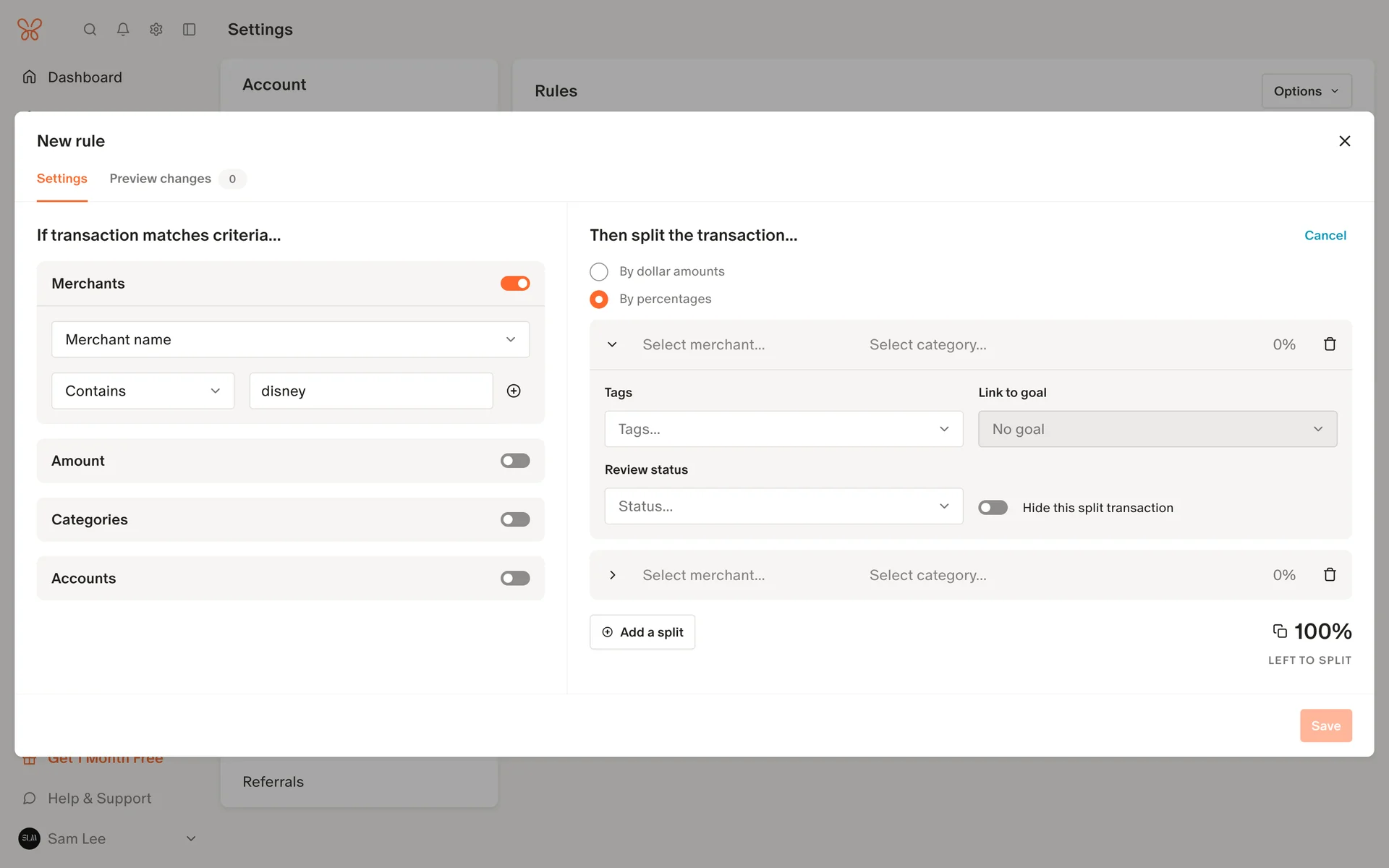The image size is (1389, 868).
Task: Click the copy icon beside 100%
Action: click(1280, 631)
